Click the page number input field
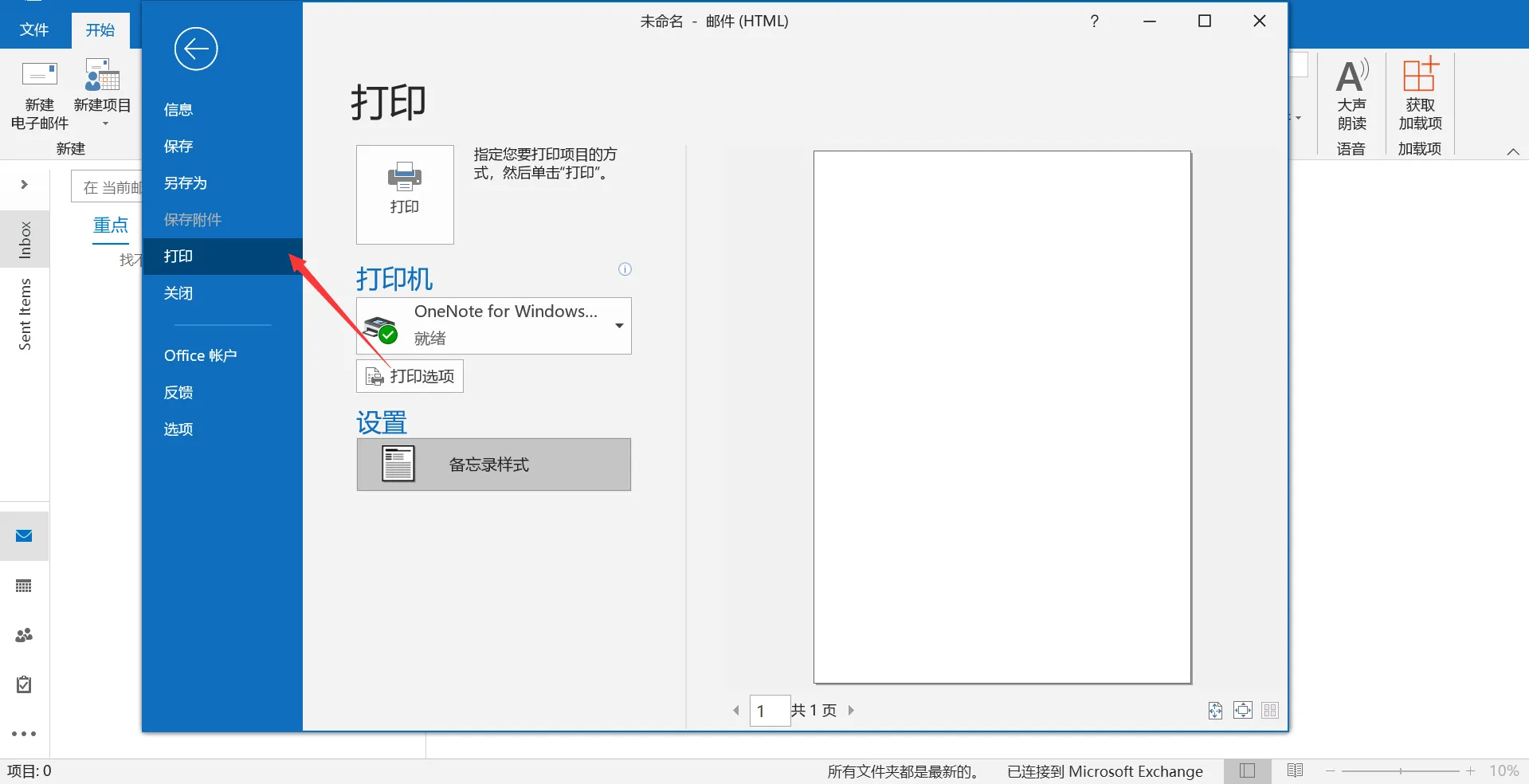1529x784 pixels. coord(770,711)
